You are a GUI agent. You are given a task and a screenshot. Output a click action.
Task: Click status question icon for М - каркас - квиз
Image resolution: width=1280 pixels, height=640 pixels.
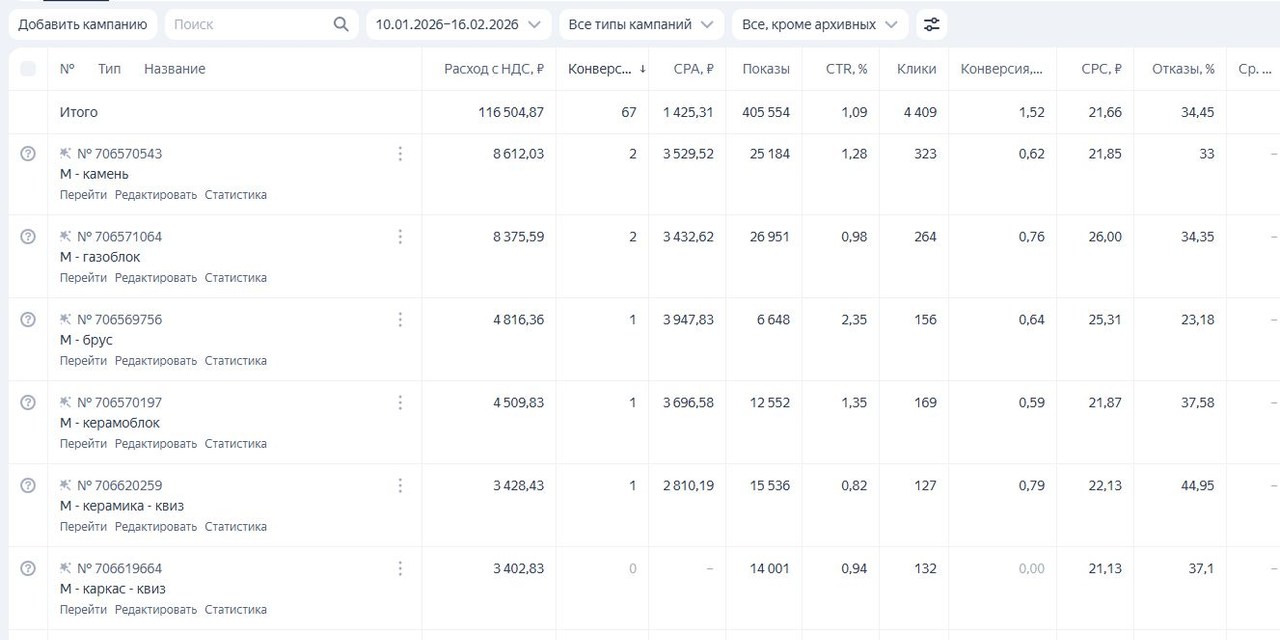click(28, 568)
